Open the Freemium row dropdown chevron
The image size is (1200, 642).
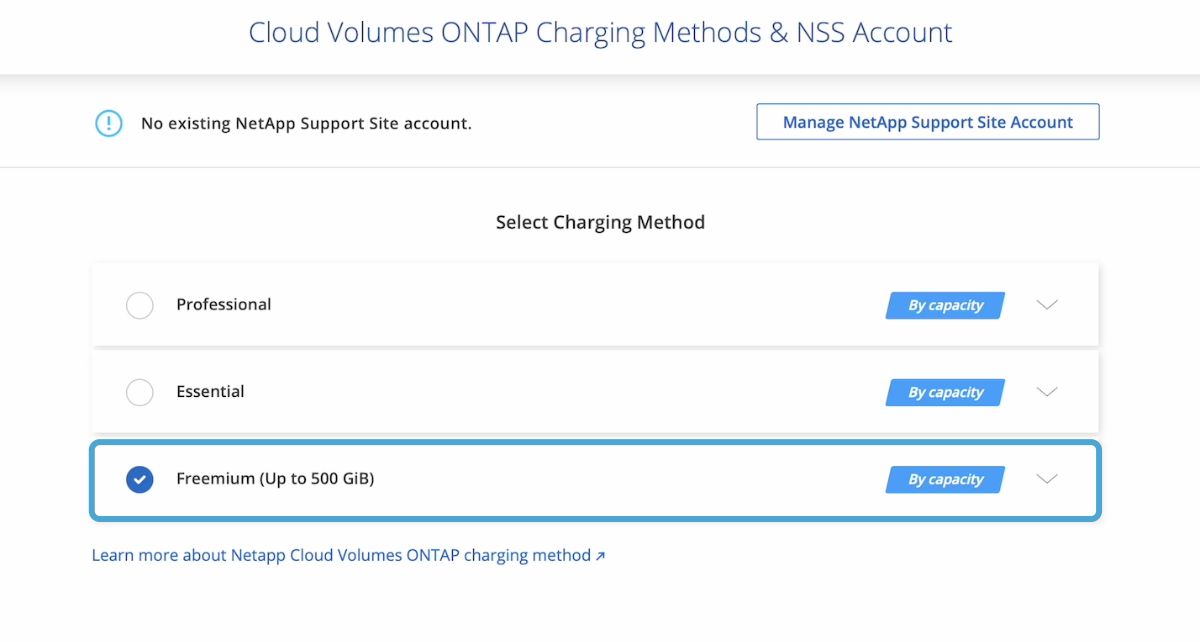tap(1046, 479)
